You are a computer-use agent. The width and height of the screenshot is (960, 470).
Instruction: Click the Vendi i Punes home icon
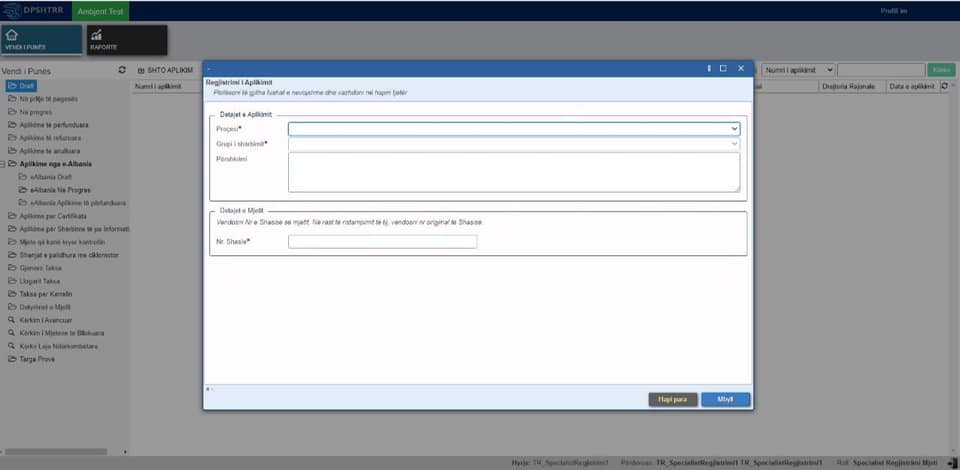[12, 35]
